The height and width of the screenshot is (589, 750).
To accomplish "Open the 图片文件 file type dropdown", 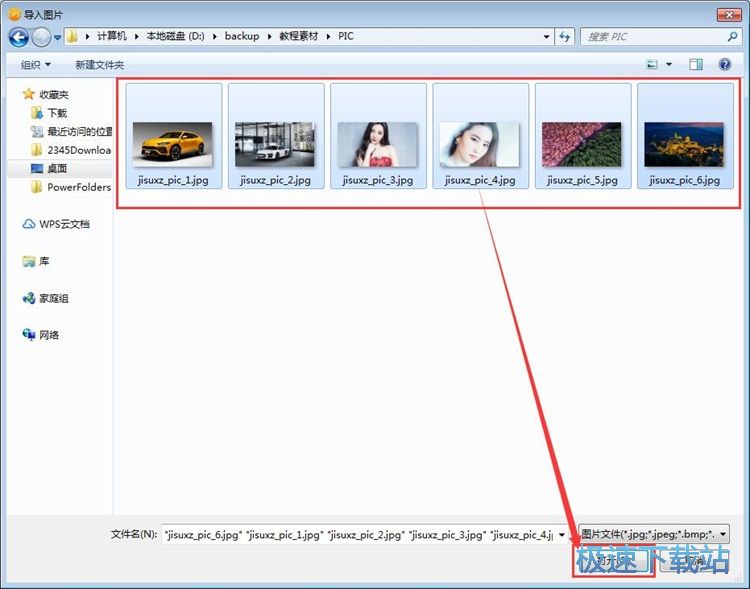I will click(x=654, y=534).
